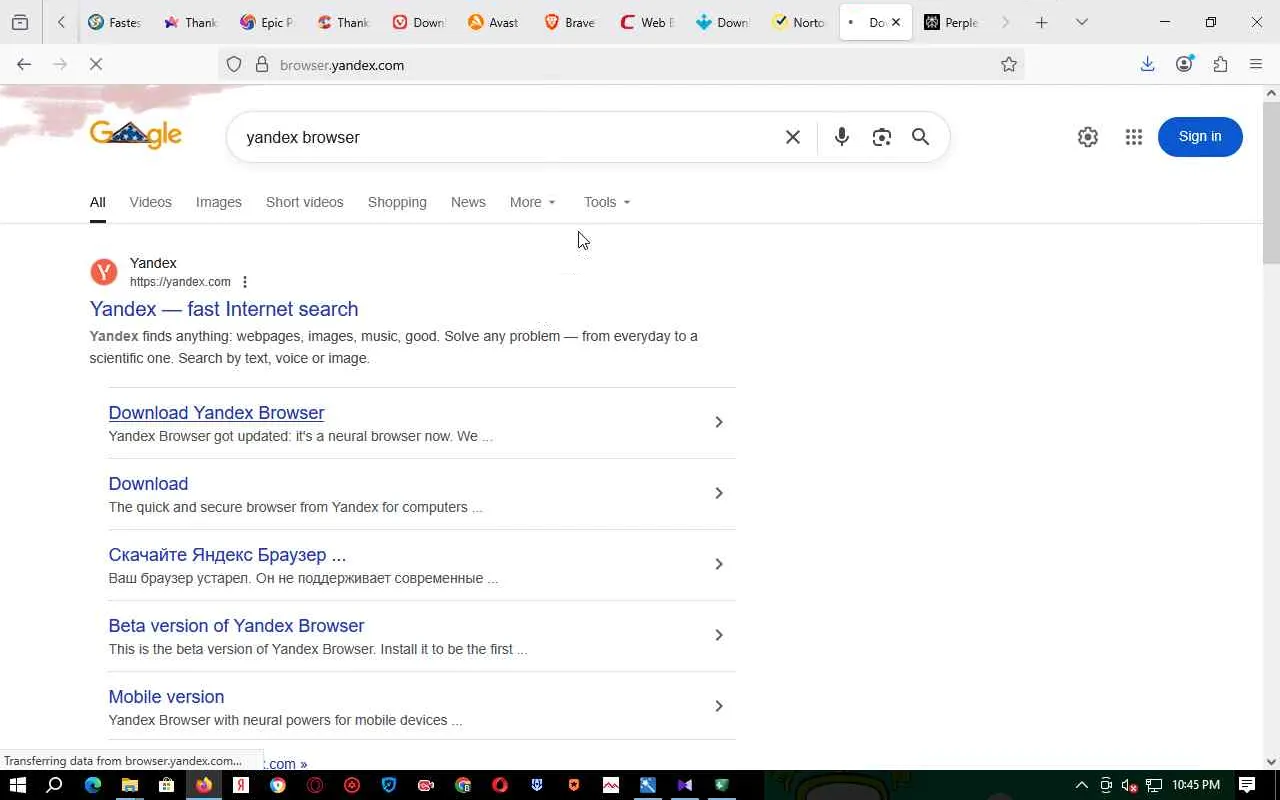This screenshot has height=800, width=1280.
Task: Open the 'Скачайте Яндекс Браузер' link
Action: coord(227,555)
